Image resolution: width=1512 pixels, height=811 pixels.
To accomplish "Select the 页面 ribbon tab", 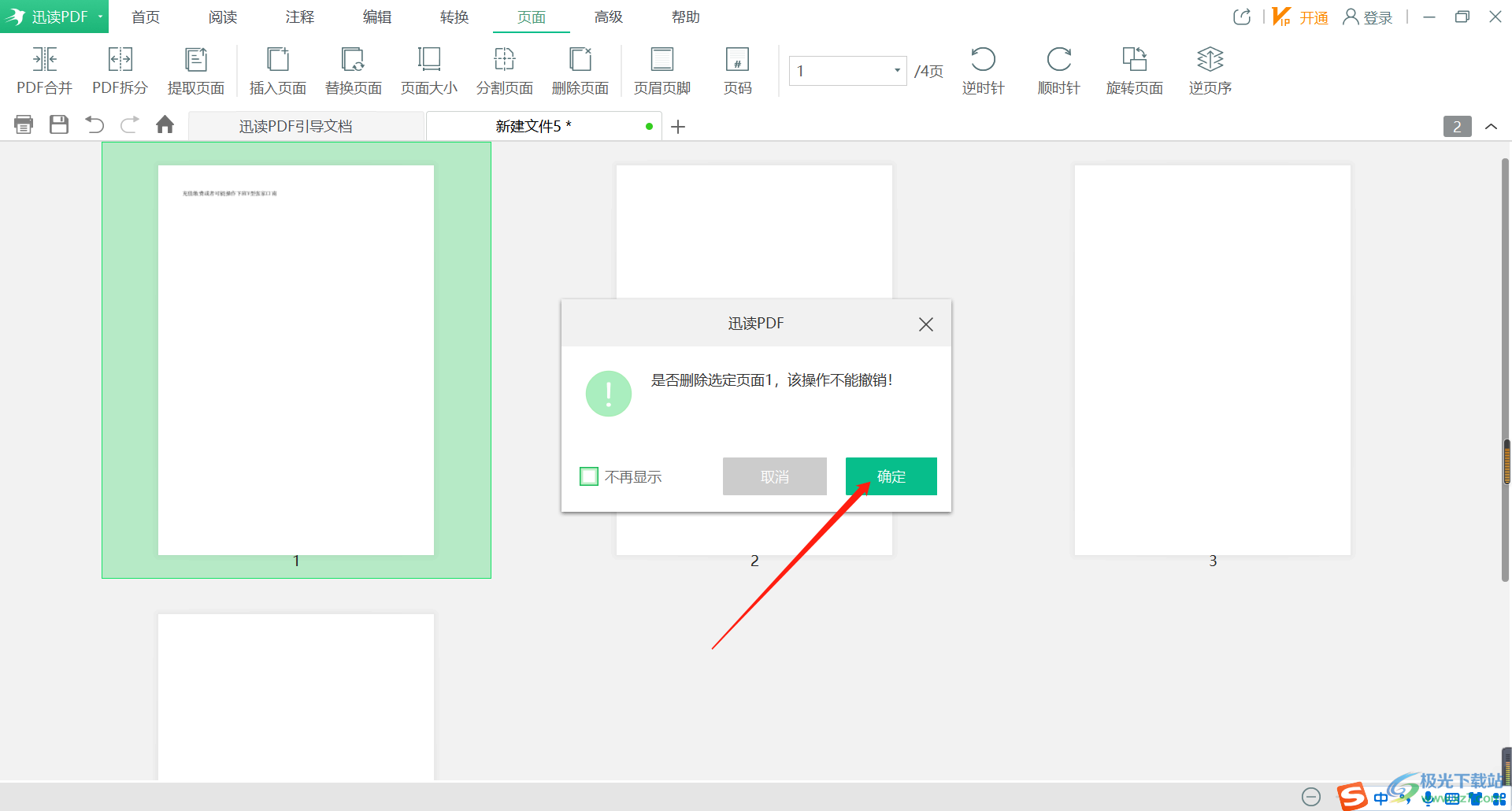I will tap(532, 17).
